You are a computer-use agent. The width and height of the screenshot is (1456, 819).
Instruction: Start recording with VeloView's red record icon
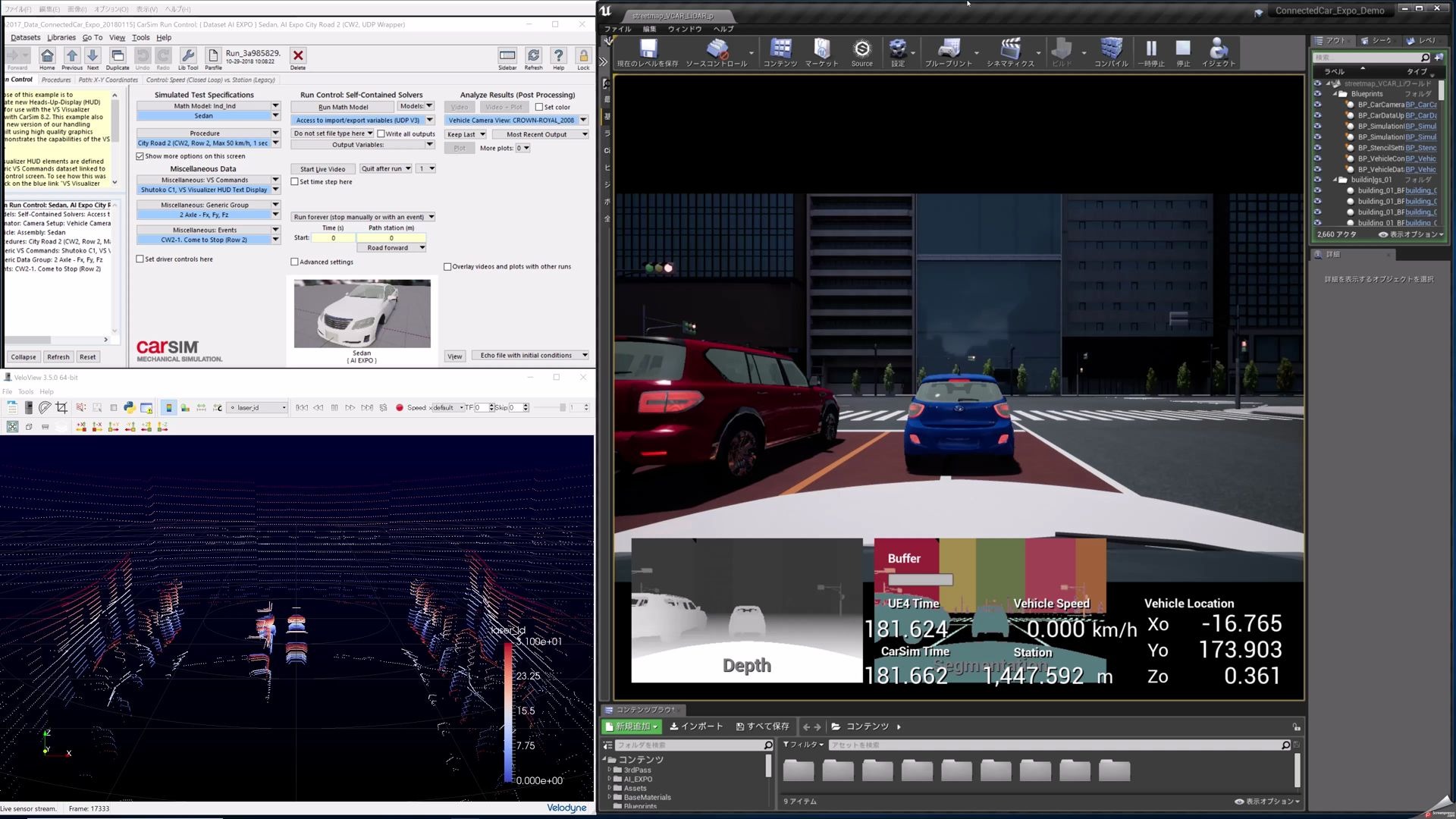pyautogui.click(x=400, y=407)
